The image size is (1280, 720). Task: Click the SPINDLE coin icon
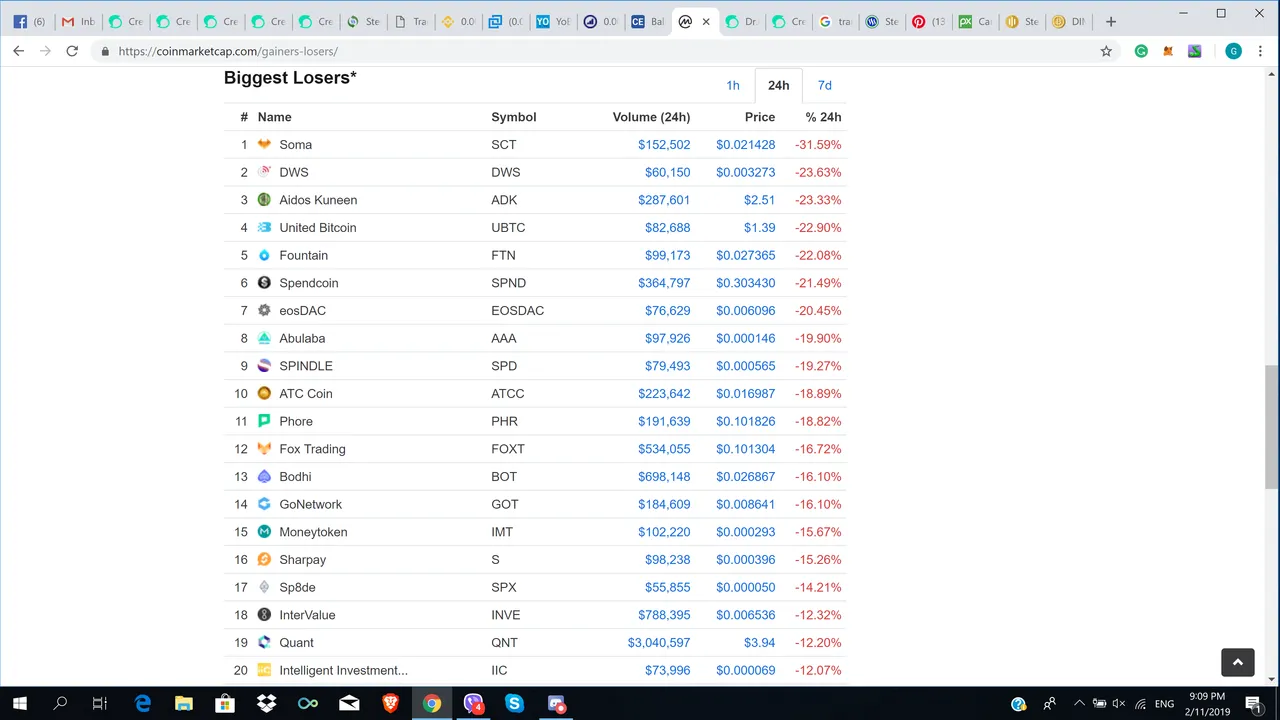(x=264, y=366)
